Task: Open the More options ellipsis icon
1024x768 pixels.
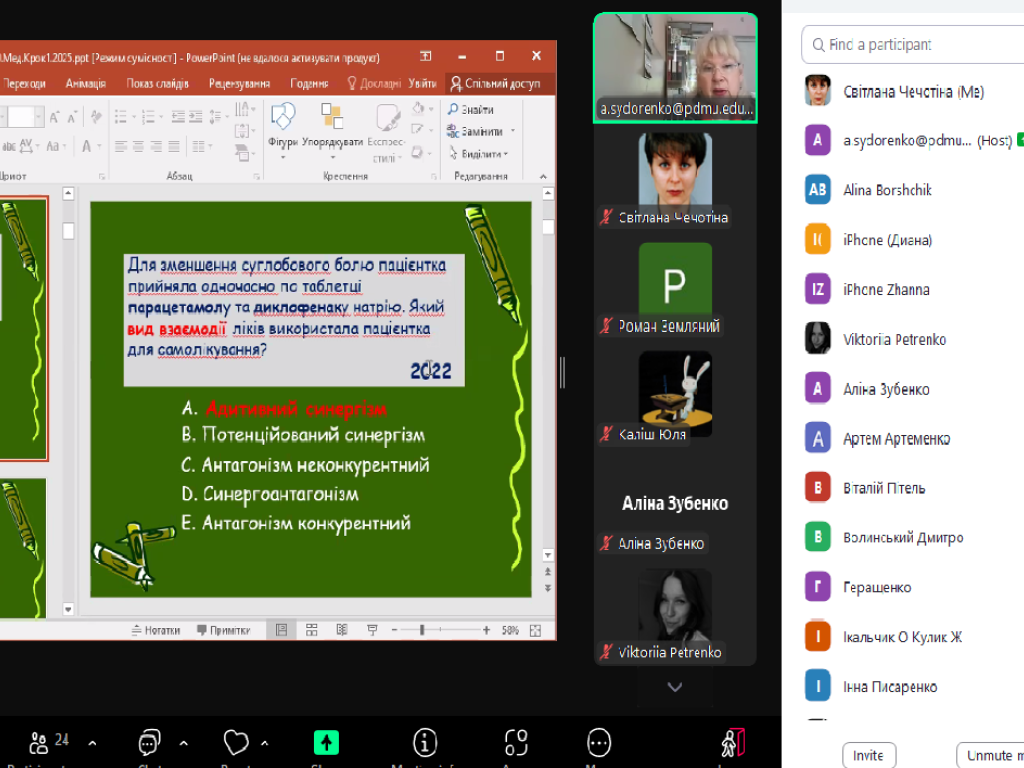Action: pos(599,743)
